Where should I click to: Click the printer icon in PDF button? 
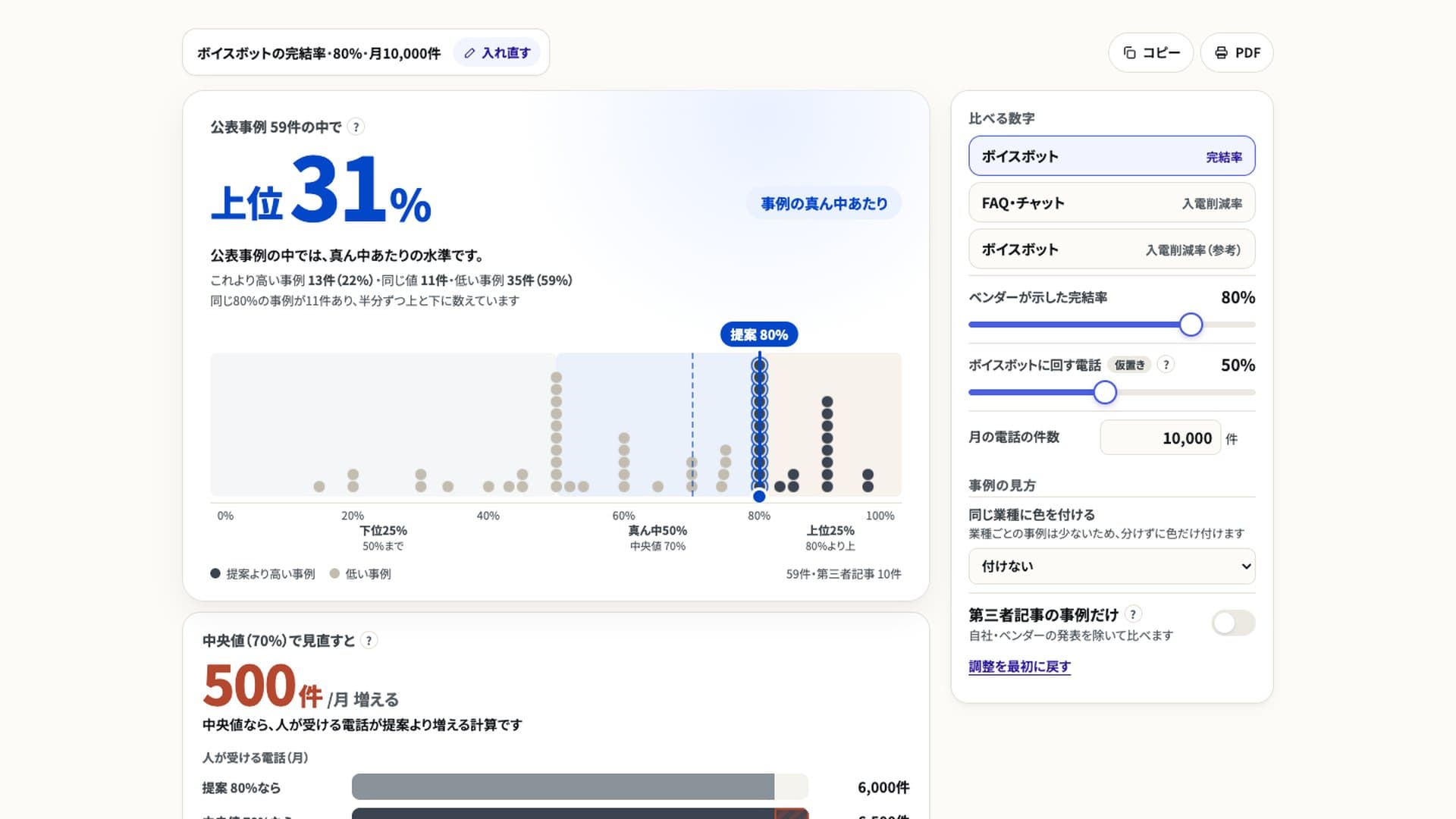(x=1221, y=52)
